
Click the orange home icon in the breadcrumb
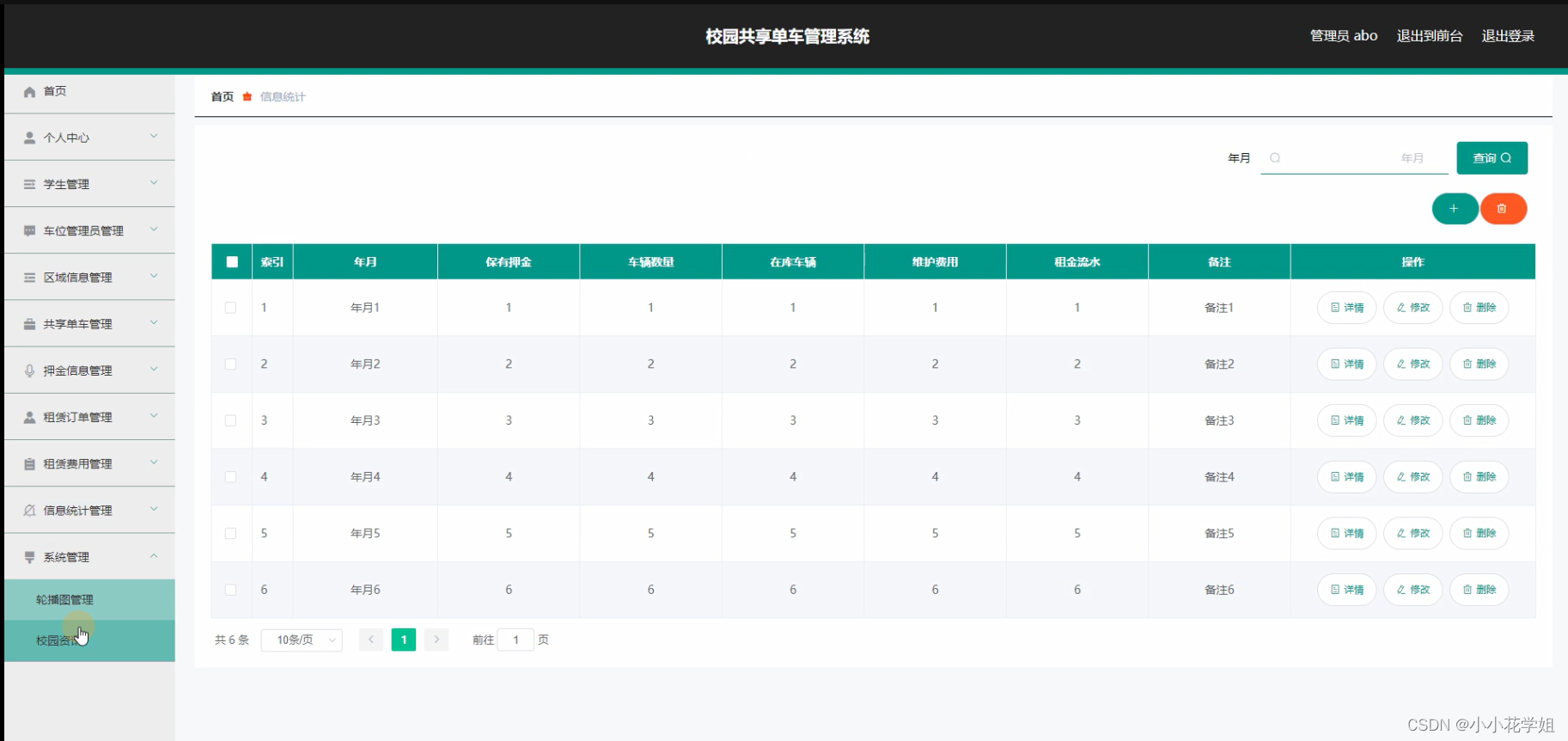coord(247,96)
